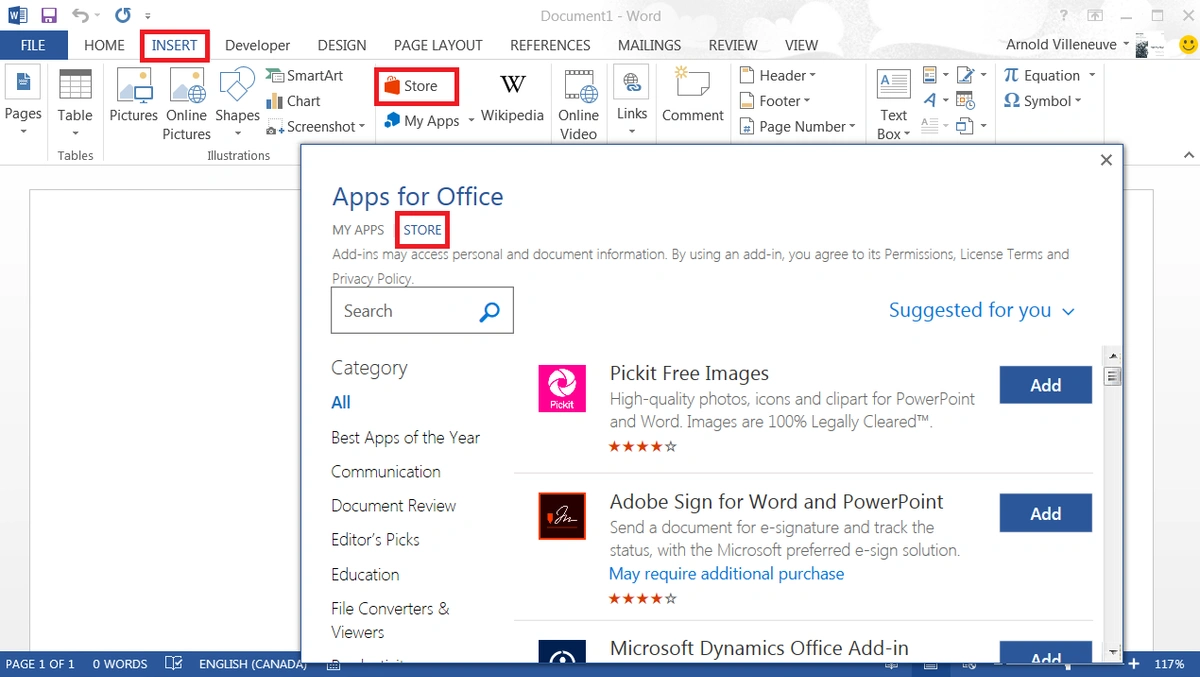The image size is (1200, 677).
Task: Open the Header dropdown
Action: [777, 75]
